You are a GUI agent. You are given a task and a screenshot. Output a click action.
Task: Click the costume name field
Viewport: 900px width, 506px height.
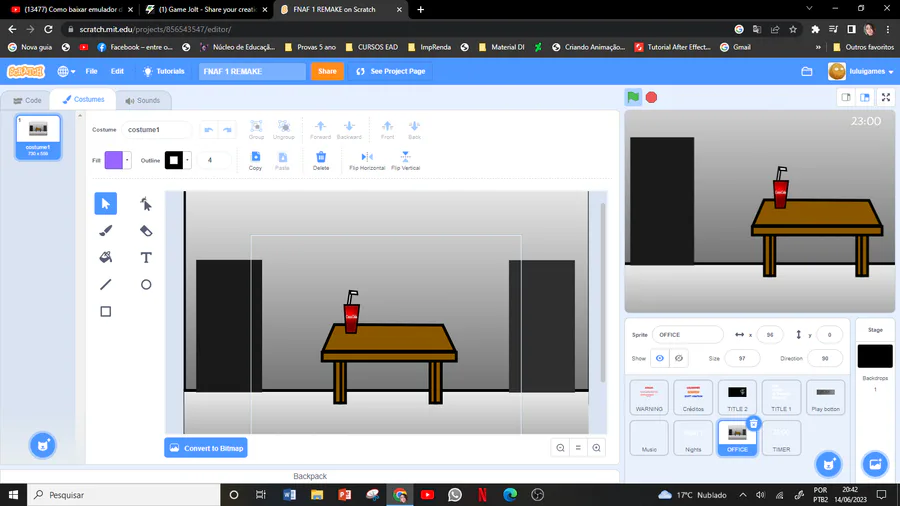coord(157,130)
